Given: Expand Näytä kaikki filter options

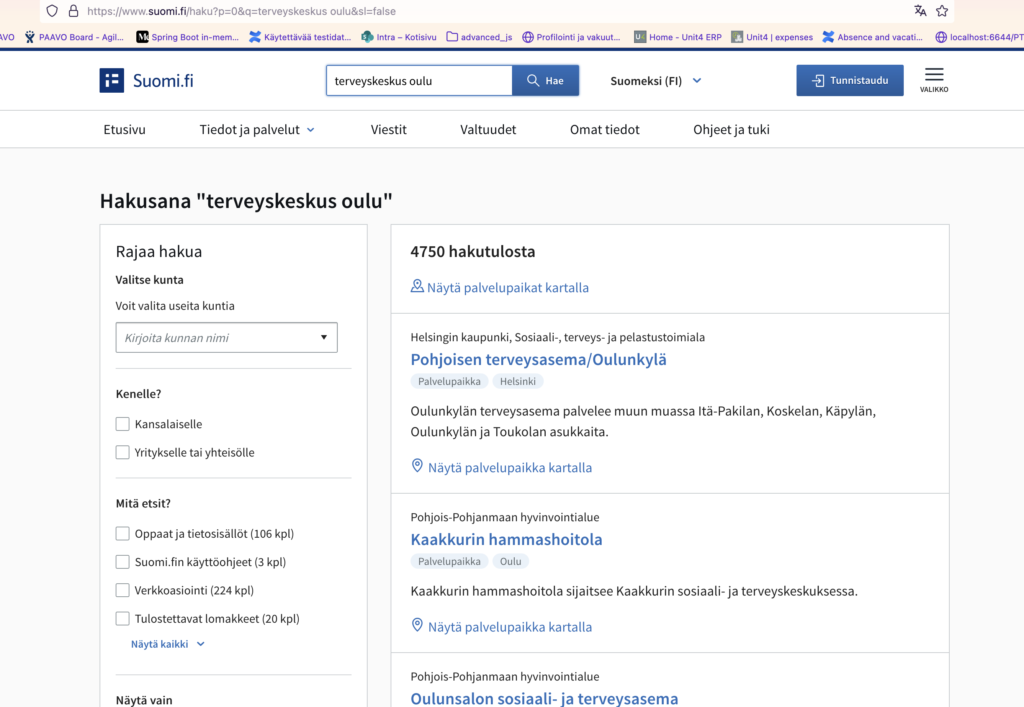Looking at the screenshot, I should click(x=168, y=644).
